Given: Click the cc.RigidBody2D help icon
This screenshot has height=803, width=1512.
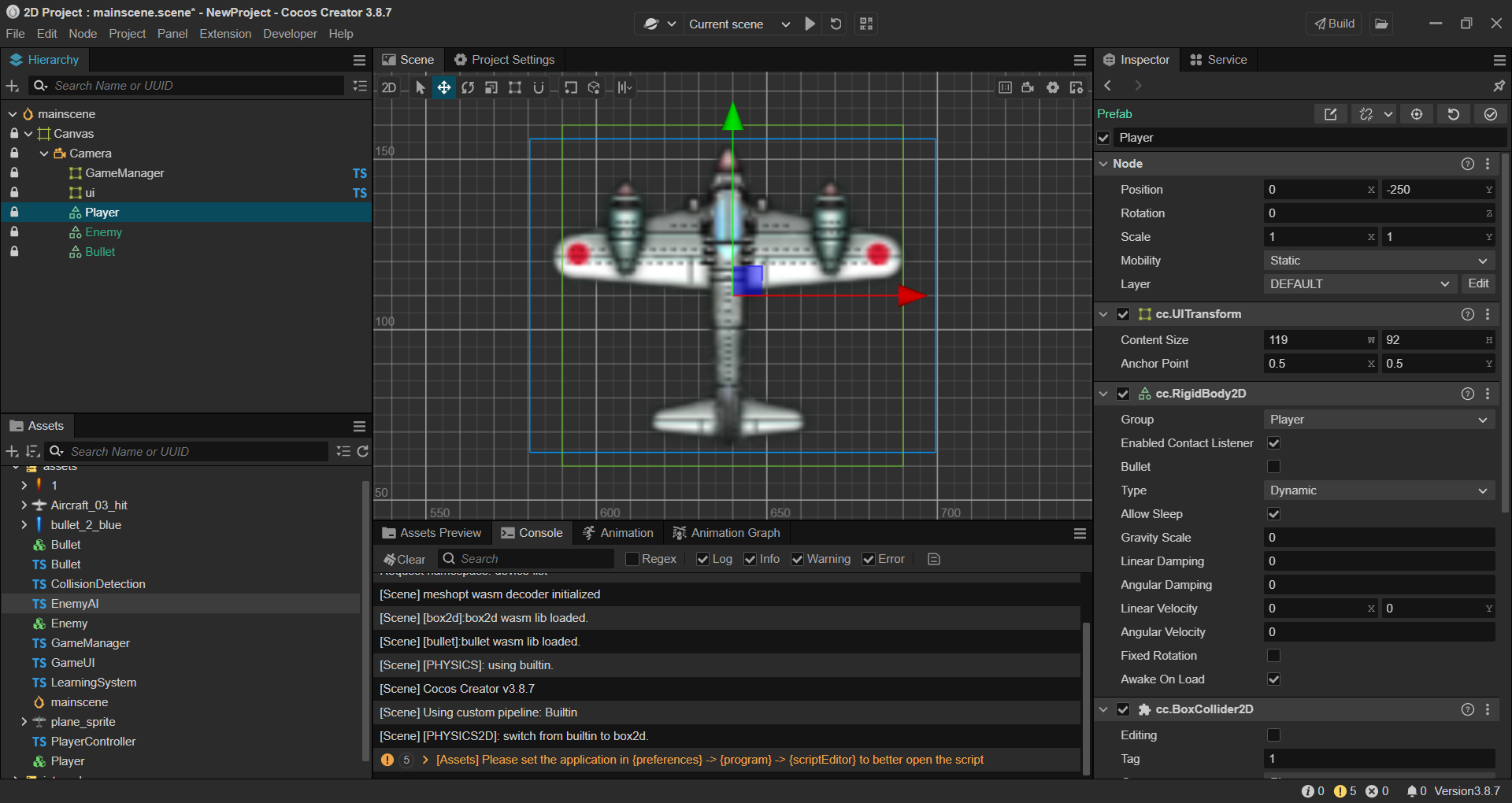Looking at the screenshot, I should [1467, 394].
